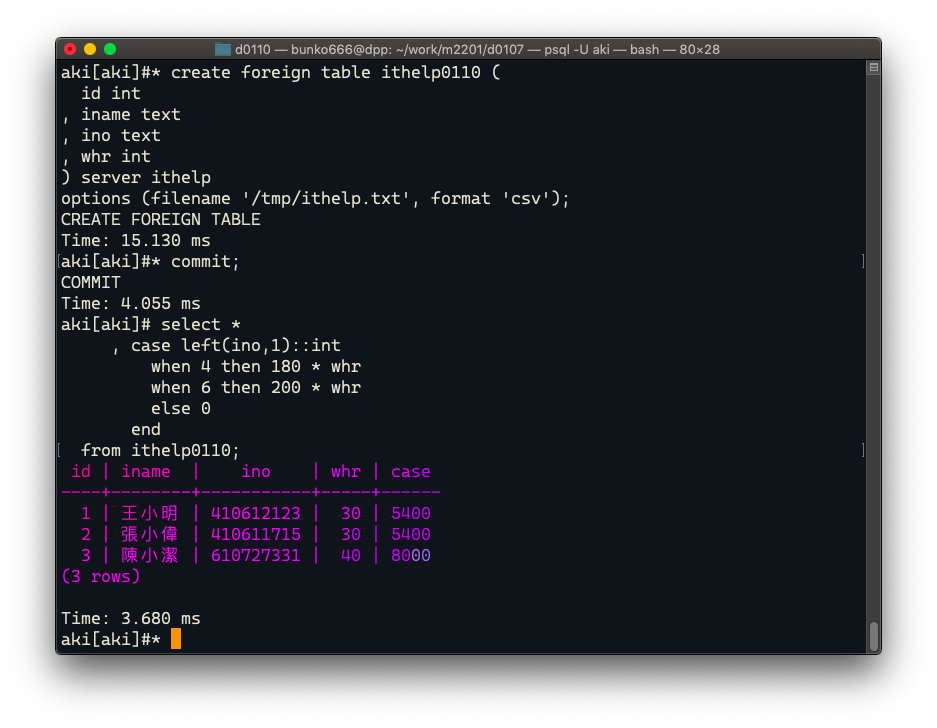Click the 'create foreign table ithelp0110' command
Viewport: 937px width, 728px height.
tap(326, 72)
